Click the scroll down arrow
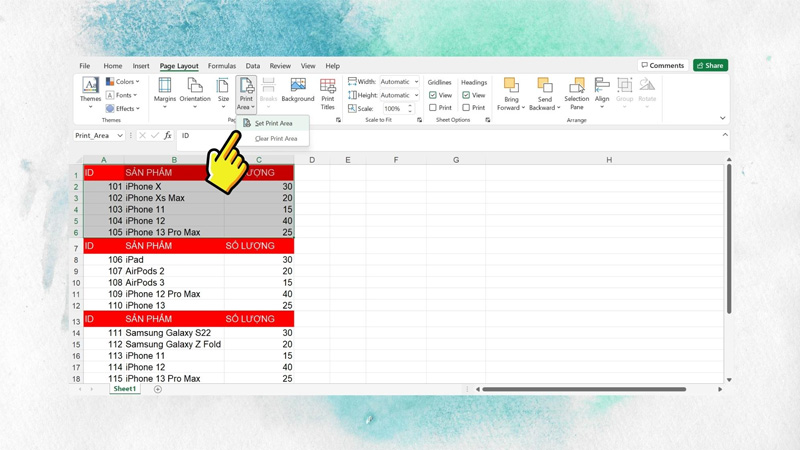 729,380
